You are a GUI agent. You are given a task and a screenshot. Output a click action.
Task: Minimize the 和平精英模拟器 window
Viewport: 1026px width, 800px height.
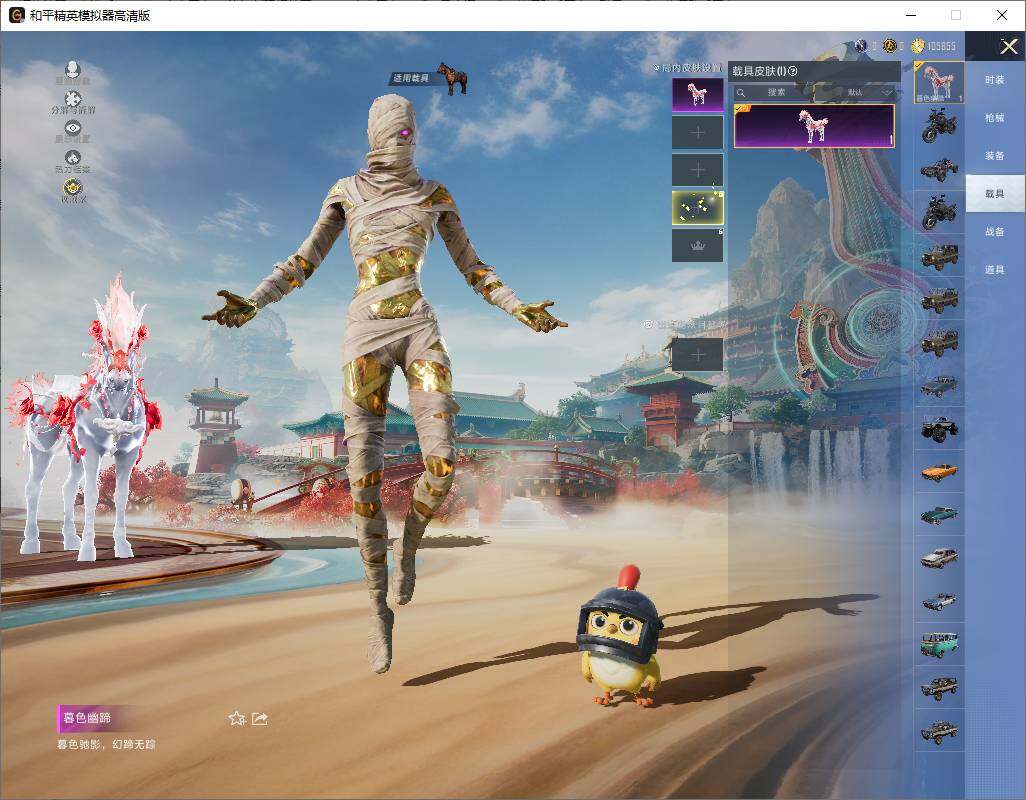tap(911, 15)
